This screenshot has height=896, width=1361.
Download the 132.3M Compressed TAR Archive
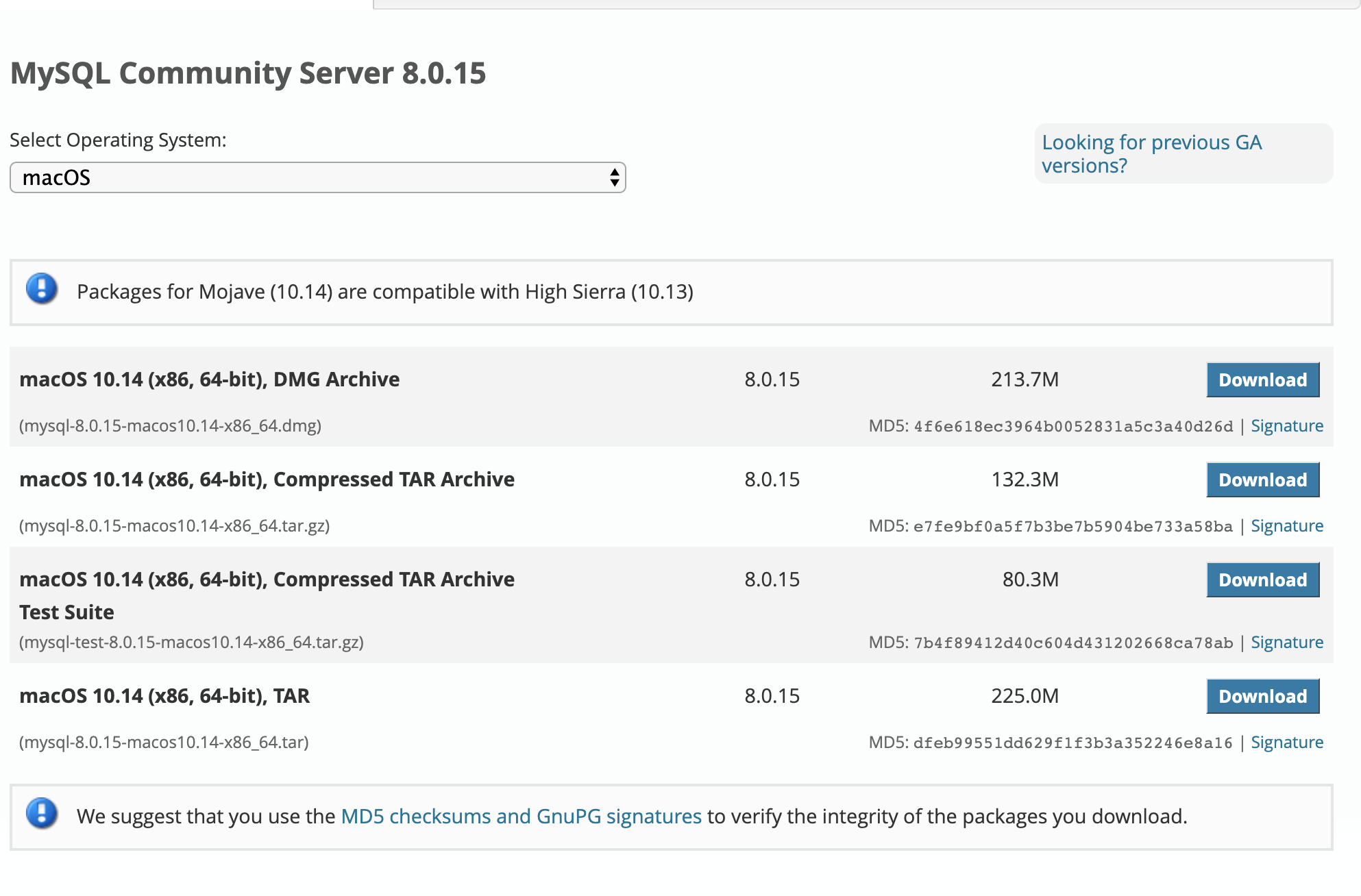pyautogui.click(x=1262, y=480)
